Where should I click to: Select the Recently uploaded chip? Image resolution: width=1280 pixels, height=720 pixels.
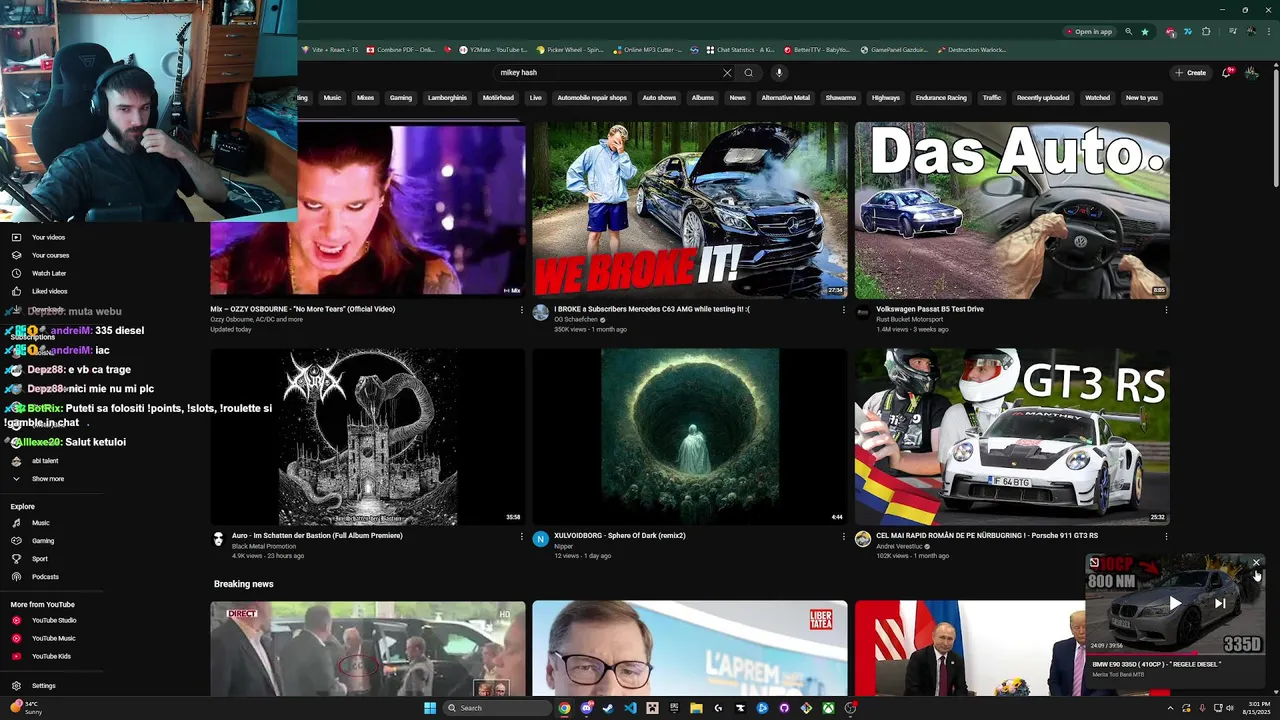tap(1043, 98)
